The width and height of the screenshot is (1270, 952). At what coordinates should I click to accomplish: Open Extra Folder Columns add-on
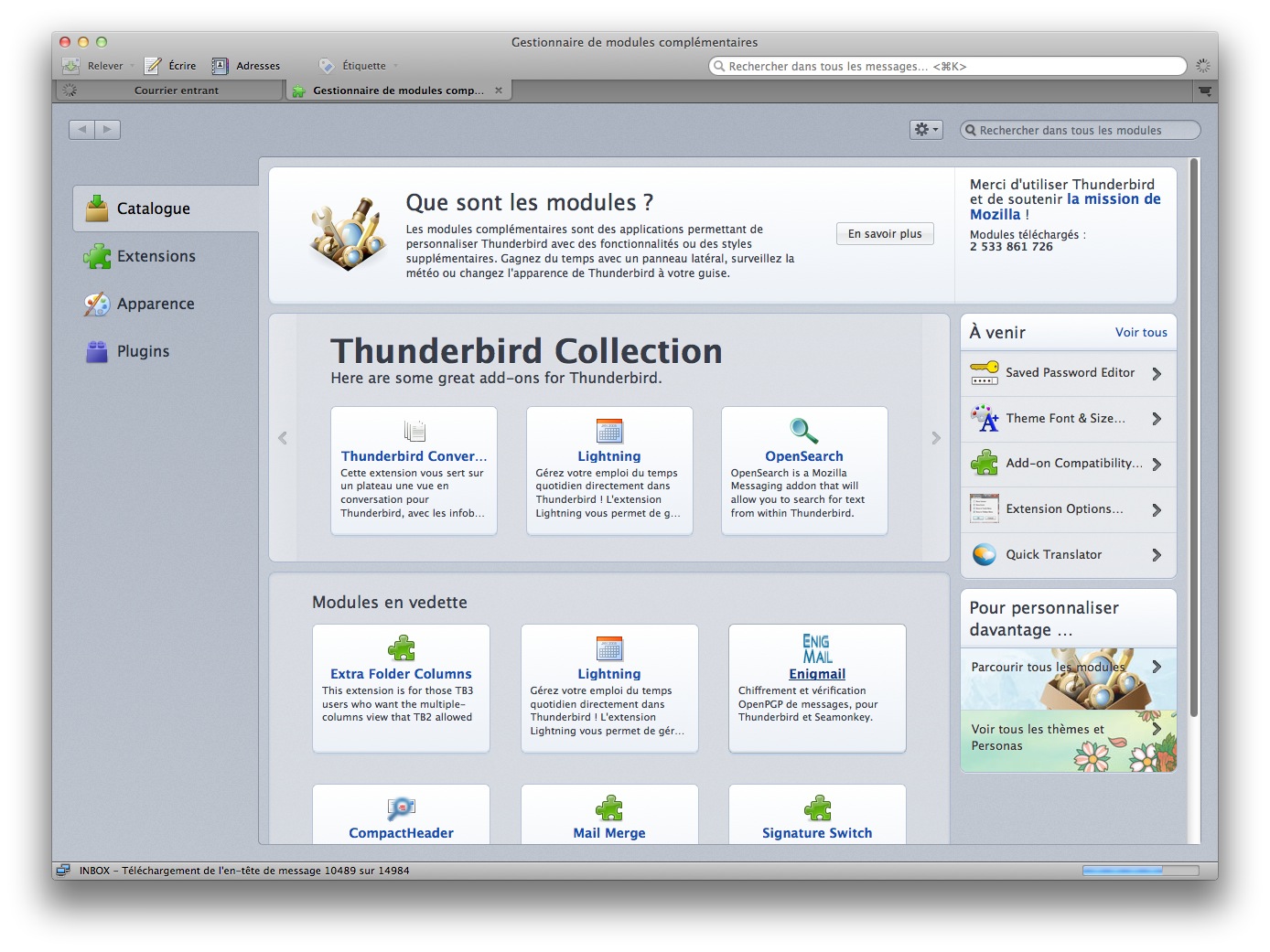click(401, 674)
